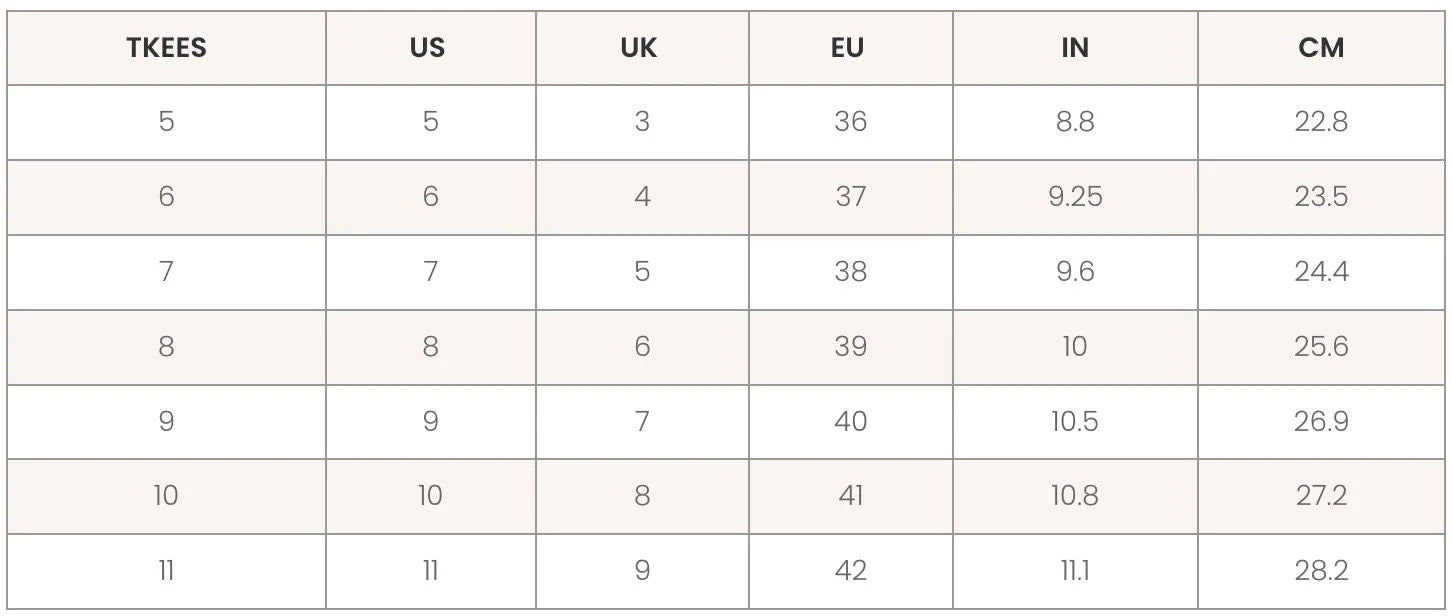Select the 9.25 inches cell
Image resolution: width=1452 pixels, height=616 pixels.
(x=1075, y=197)
